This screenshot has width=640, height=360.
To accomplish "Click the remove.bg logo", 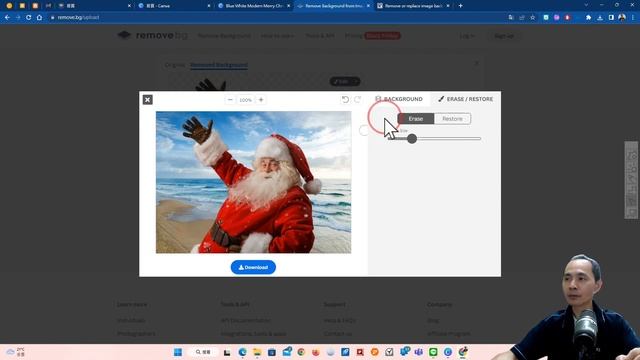I will point(153,36).
